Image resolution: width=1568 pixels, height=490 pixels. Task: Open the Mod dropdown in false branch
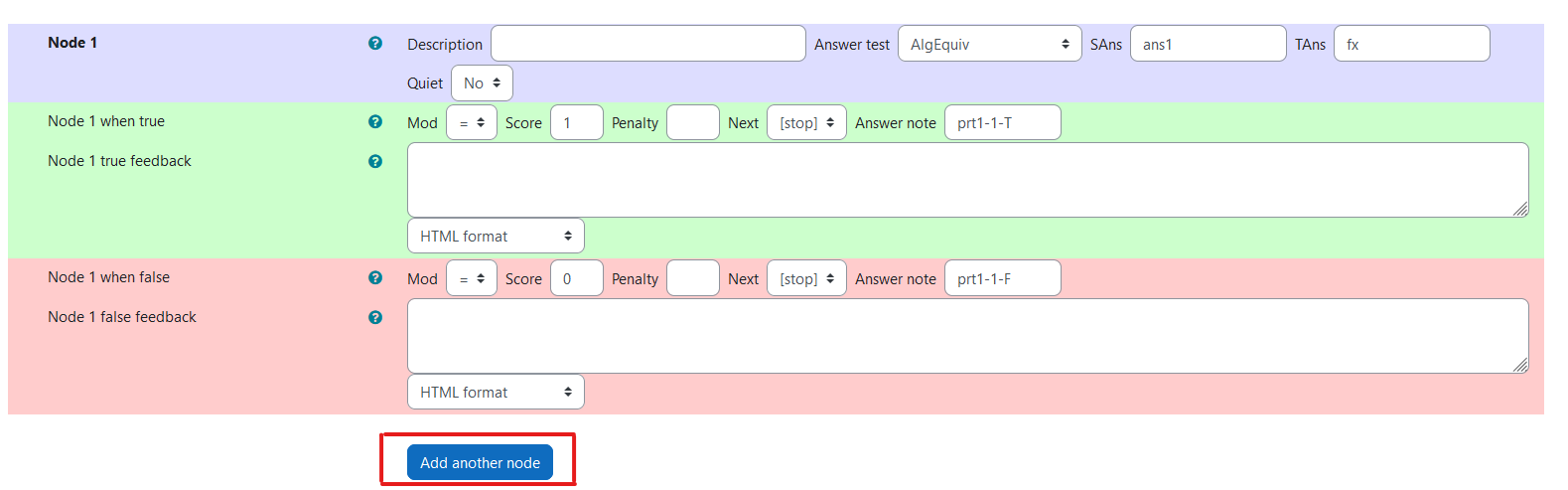click(x=472, y=279)
